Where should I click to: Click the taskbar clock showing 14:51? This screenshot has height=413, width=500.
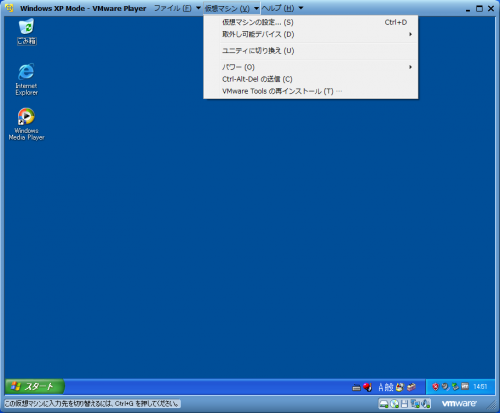point(480,387)
